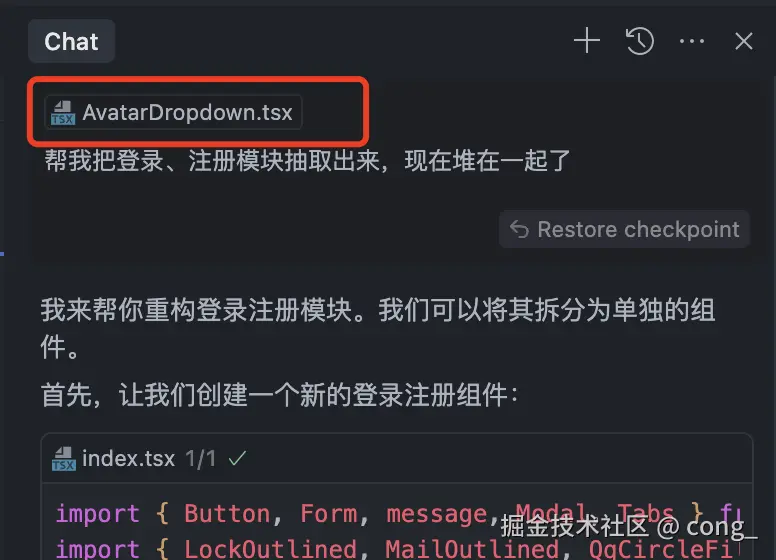Click the paragraph starting 首先，让我们创建
Screen dimensions: 776x560
(280, 395)
